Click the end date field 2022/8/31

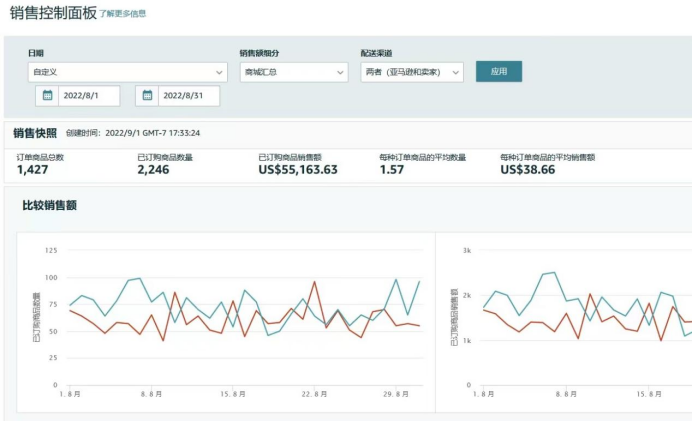[x=189, y=96]
